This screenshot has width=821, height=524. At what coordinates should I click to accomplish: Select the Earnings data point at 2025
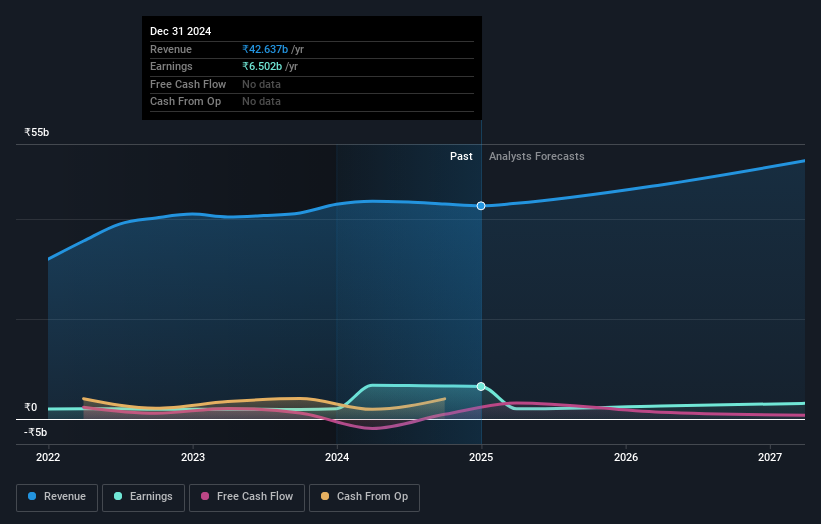point(481,386)
